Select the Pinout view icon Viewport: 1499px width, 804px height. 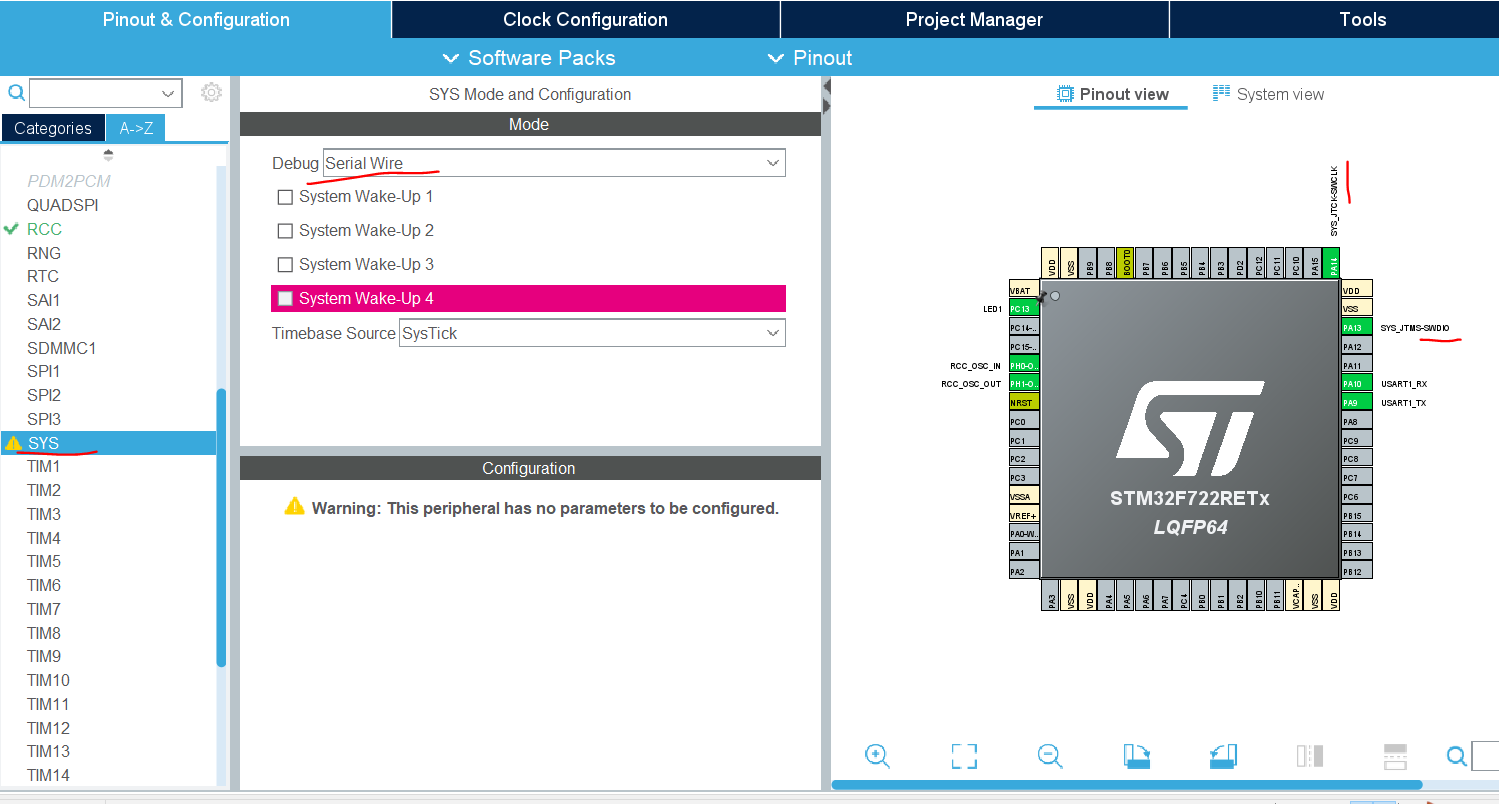(x=1110, y=93)
